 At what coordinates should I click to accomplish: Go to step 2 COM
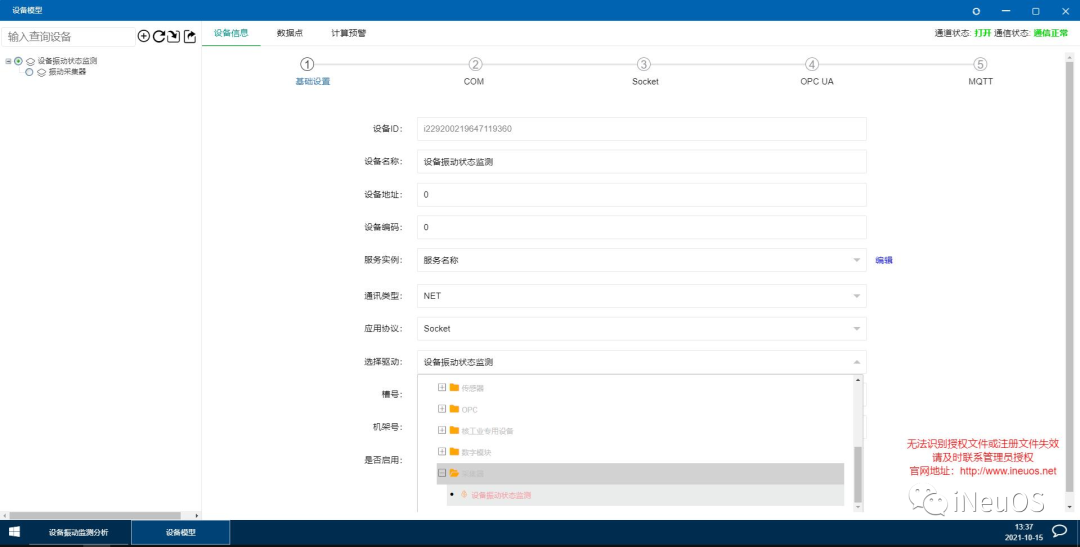coord(475,65)
